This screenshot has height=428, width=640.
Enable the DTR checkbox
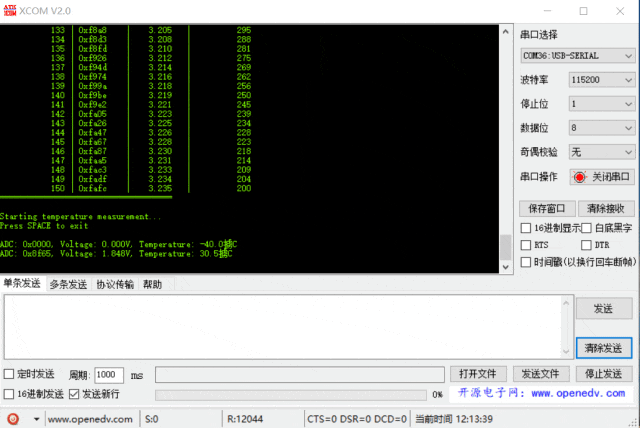click(587, 245)
